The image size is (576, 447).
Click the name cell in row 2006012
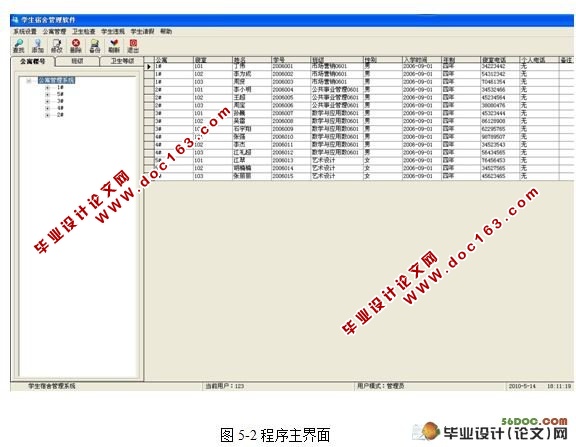(x=252, y=152)
